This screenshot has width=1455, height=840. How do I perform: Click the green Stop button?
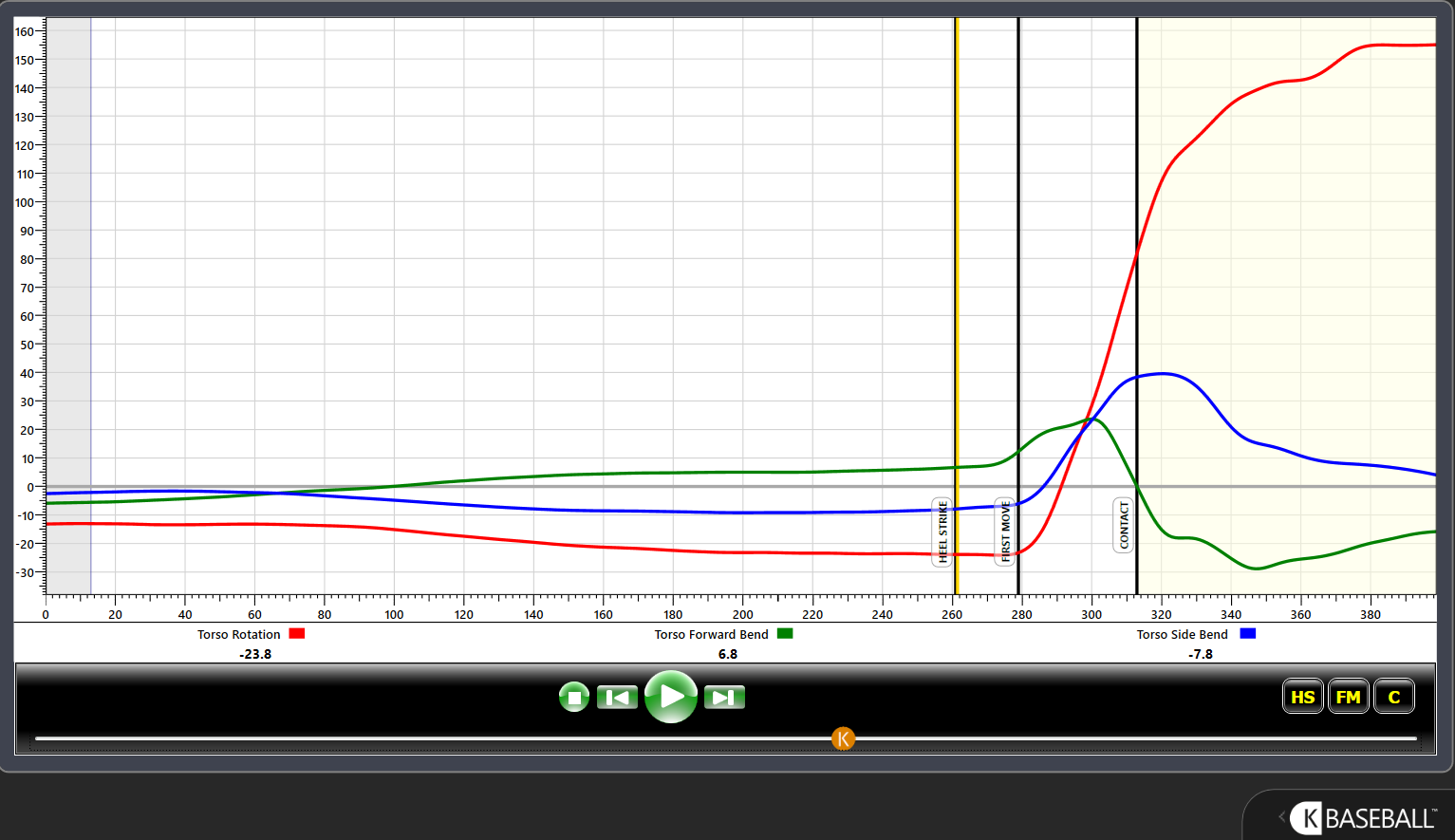(x=574, y=698)
